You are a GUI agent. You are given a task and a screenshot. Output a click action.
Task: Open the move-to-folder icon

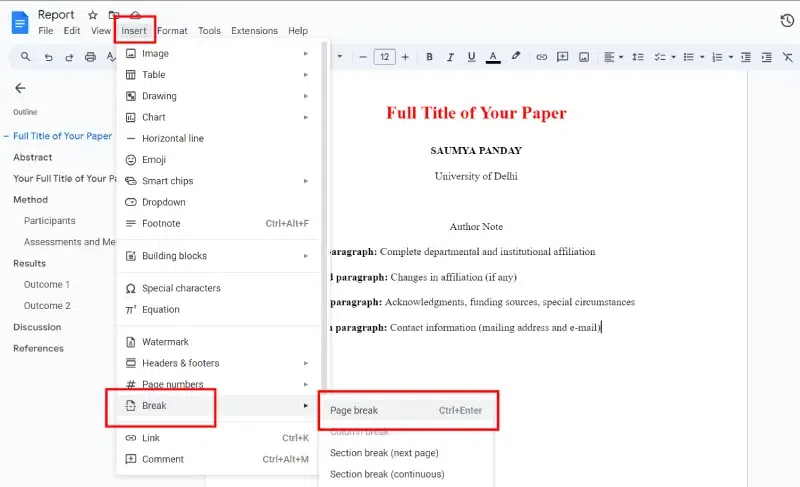point(114,15)
